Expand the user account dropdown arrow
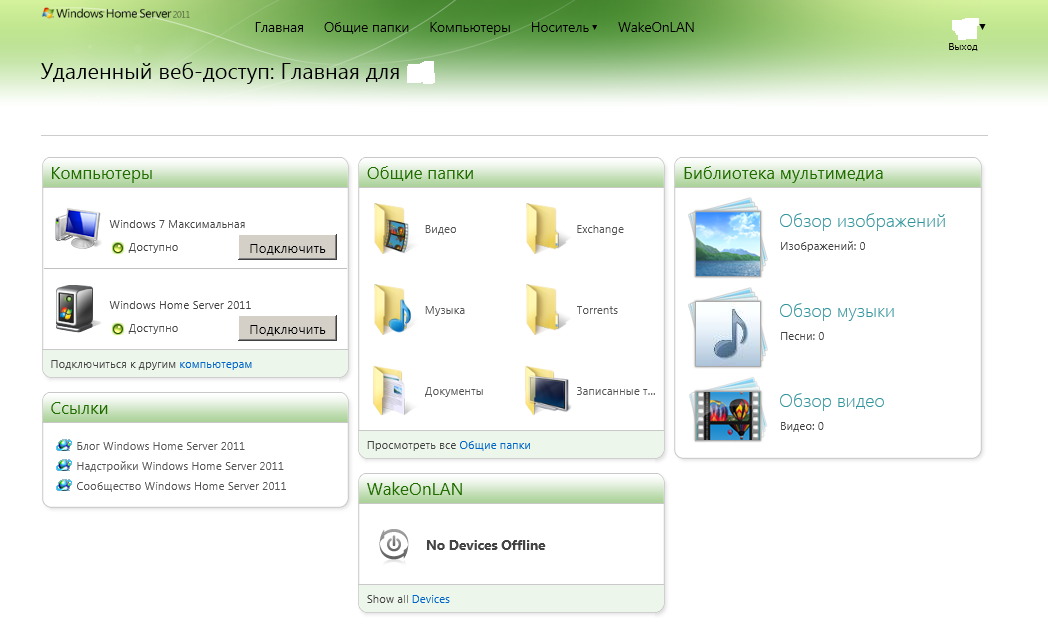This screenshot has height=643, width=1048. click(982, 27)
